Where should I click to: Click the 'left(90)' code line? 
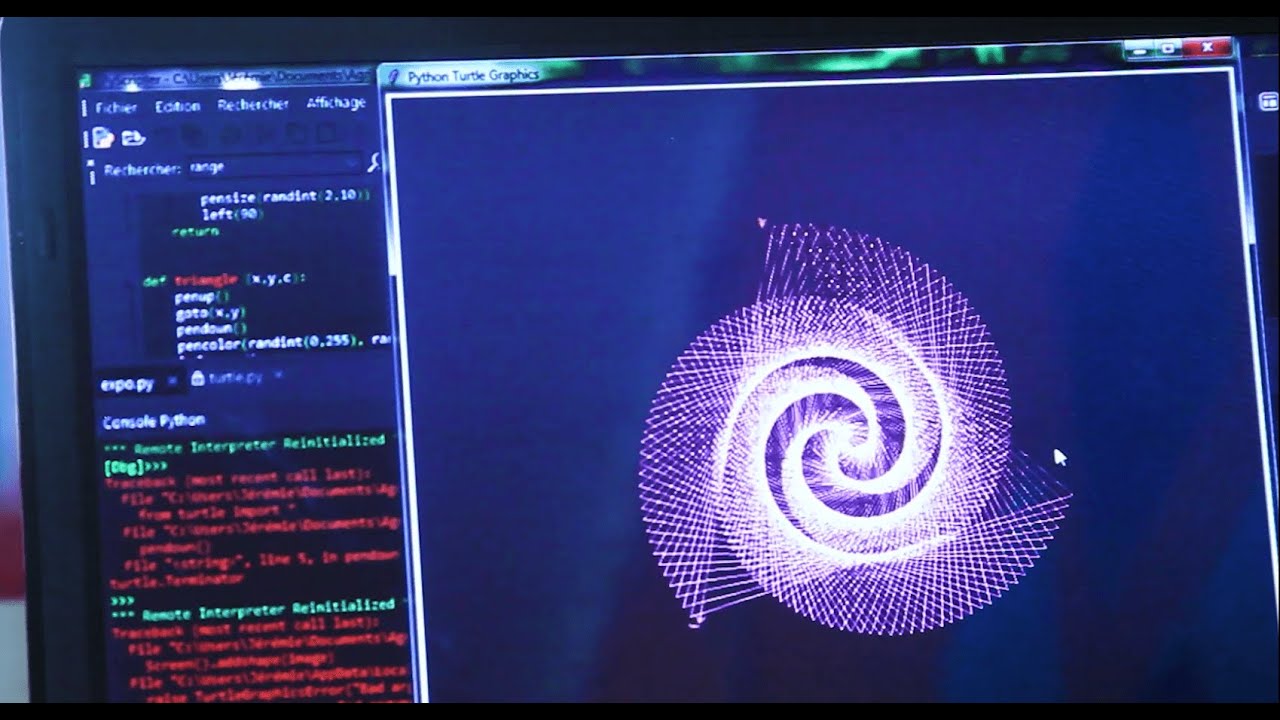tap(231, 213)
